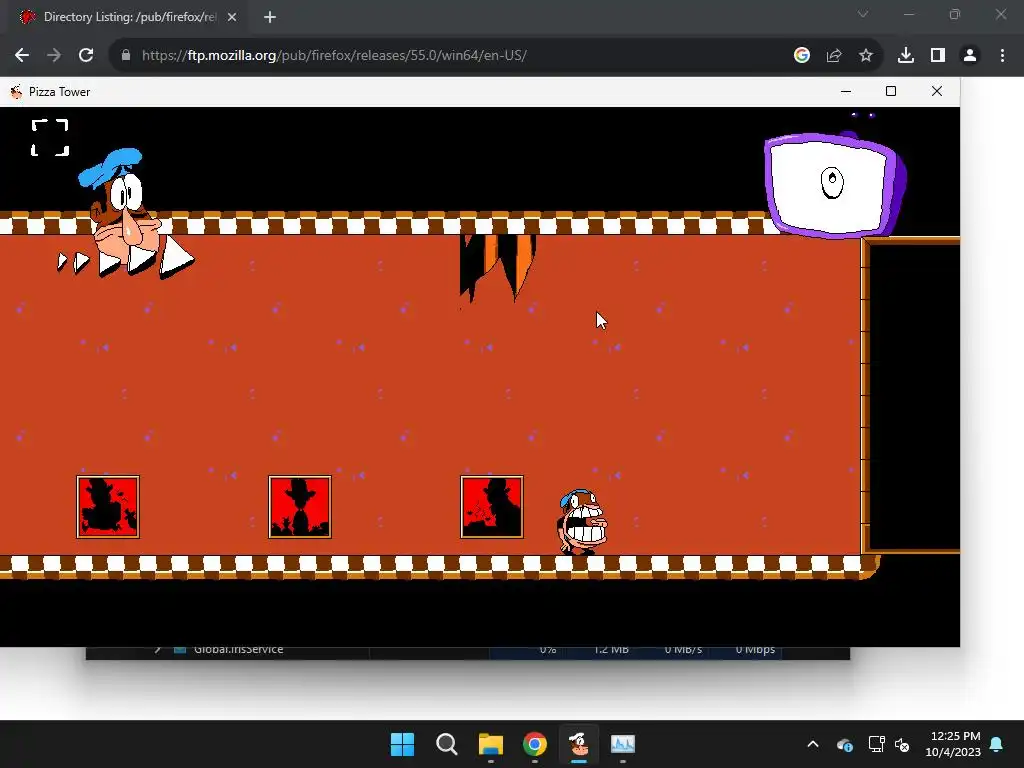Share this page icon
The height and width of the screenshot is (768, 1024).
(x=834, y=56)
